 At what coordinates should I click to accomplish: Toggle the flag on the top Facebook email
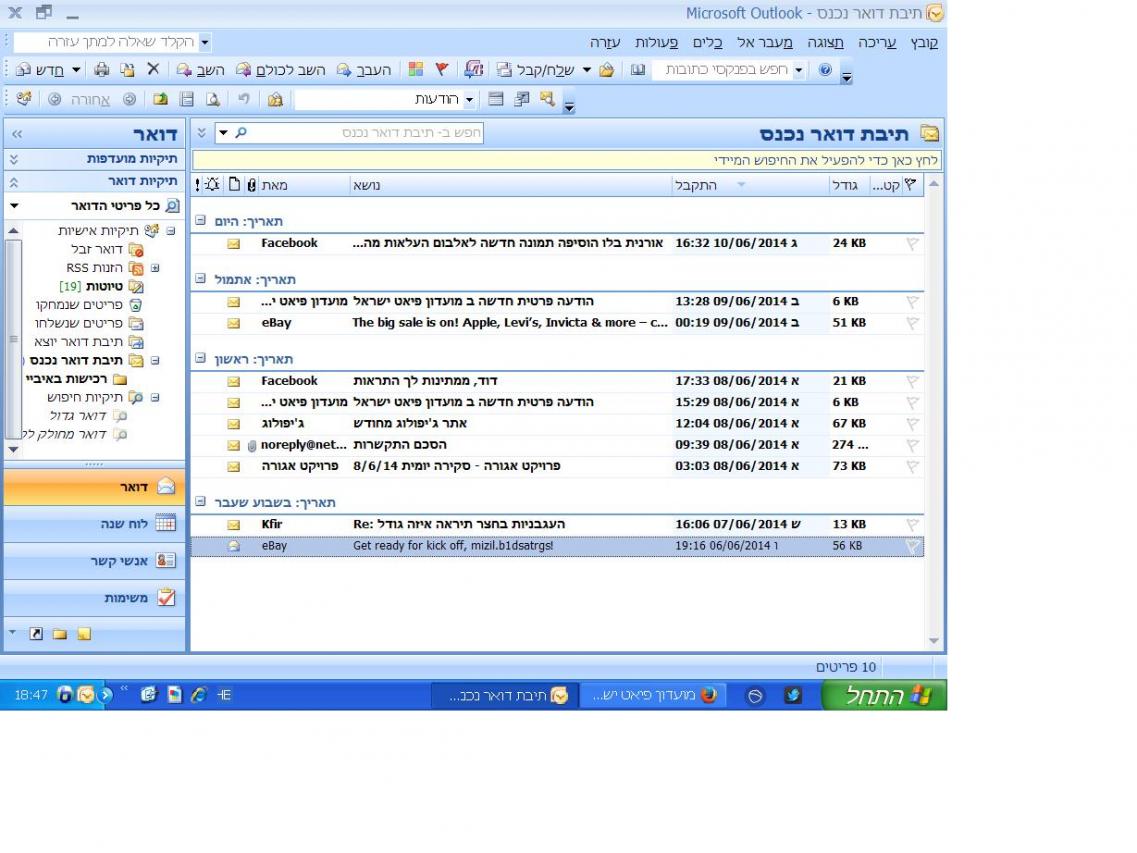pyautogui.click(x=911, y=244)
